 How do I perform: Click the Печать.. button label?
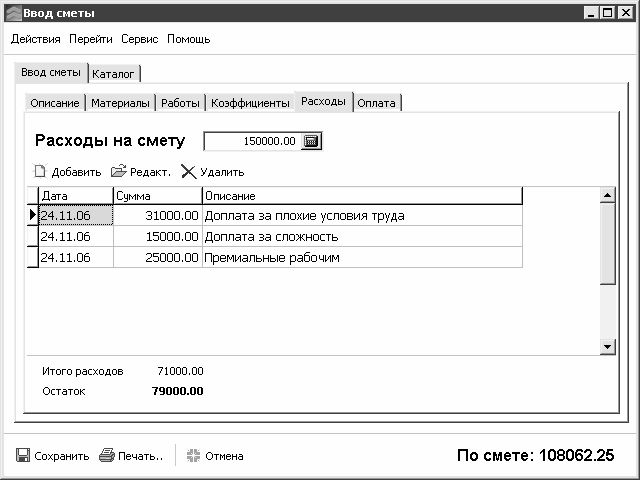[140, 456]
